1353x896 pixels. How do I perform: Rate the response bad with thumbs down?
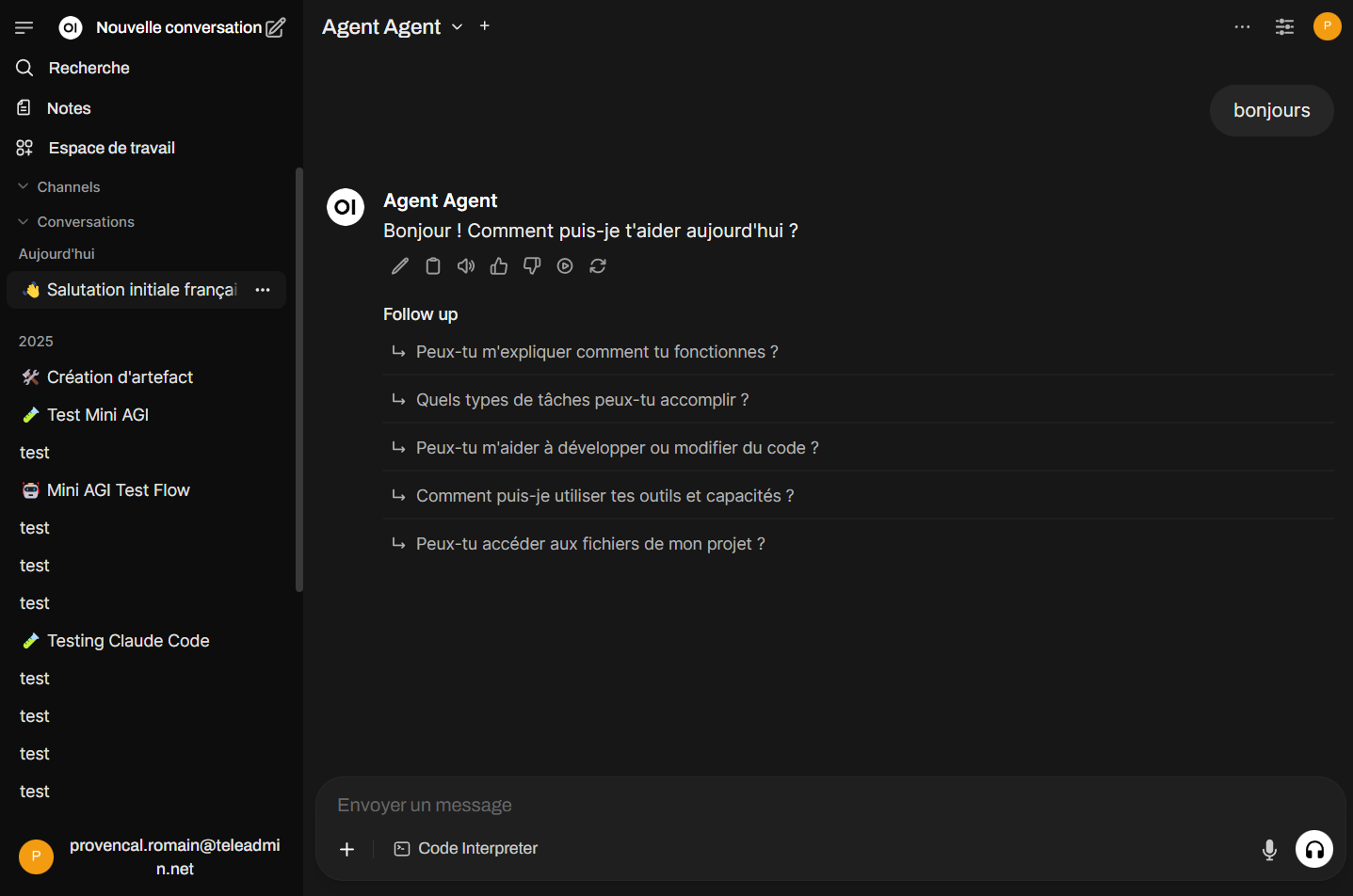(531, 266)
